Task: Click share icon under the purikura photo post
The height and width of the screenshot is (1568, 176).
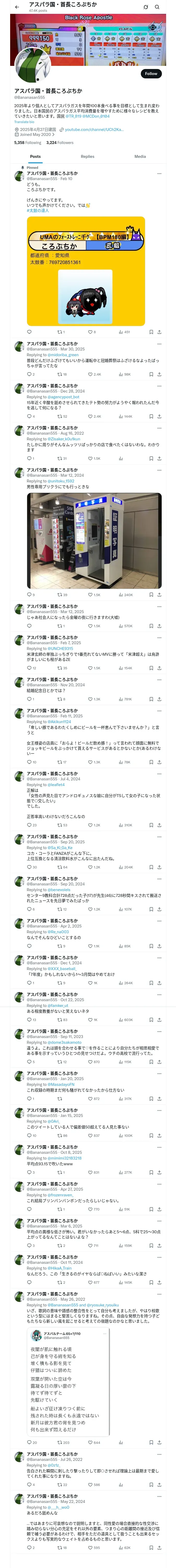Action: (x=159, y=595)
